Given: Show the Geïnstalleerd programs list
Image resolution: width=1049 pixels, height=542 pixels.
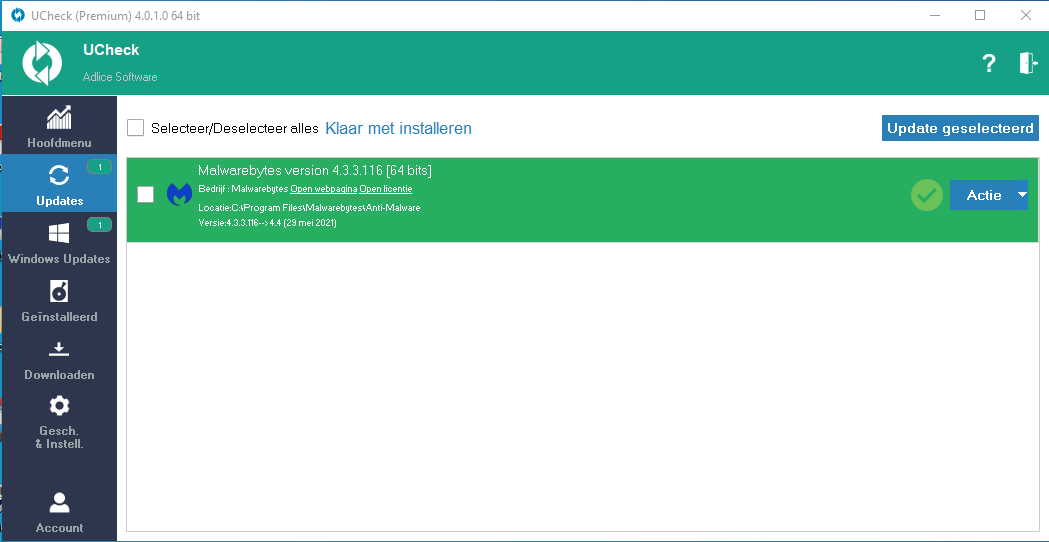Looking at the screenshot, I should point(59,300).
